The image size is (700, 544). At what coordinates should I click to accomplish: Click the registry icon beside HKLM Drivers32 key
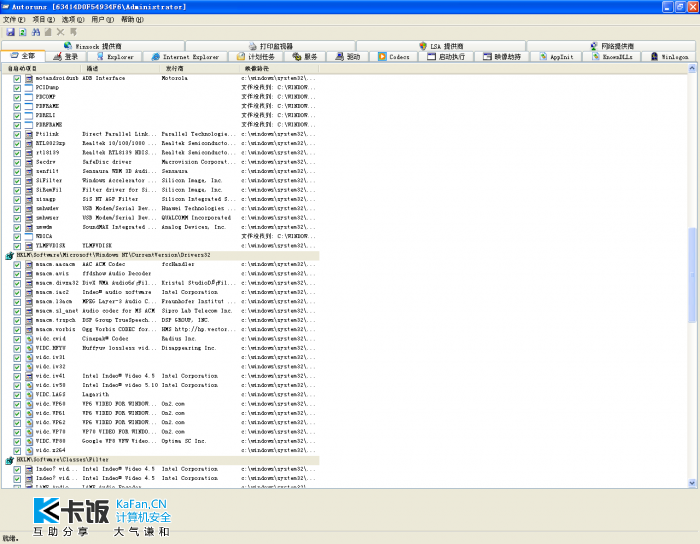tap(9, 255)
